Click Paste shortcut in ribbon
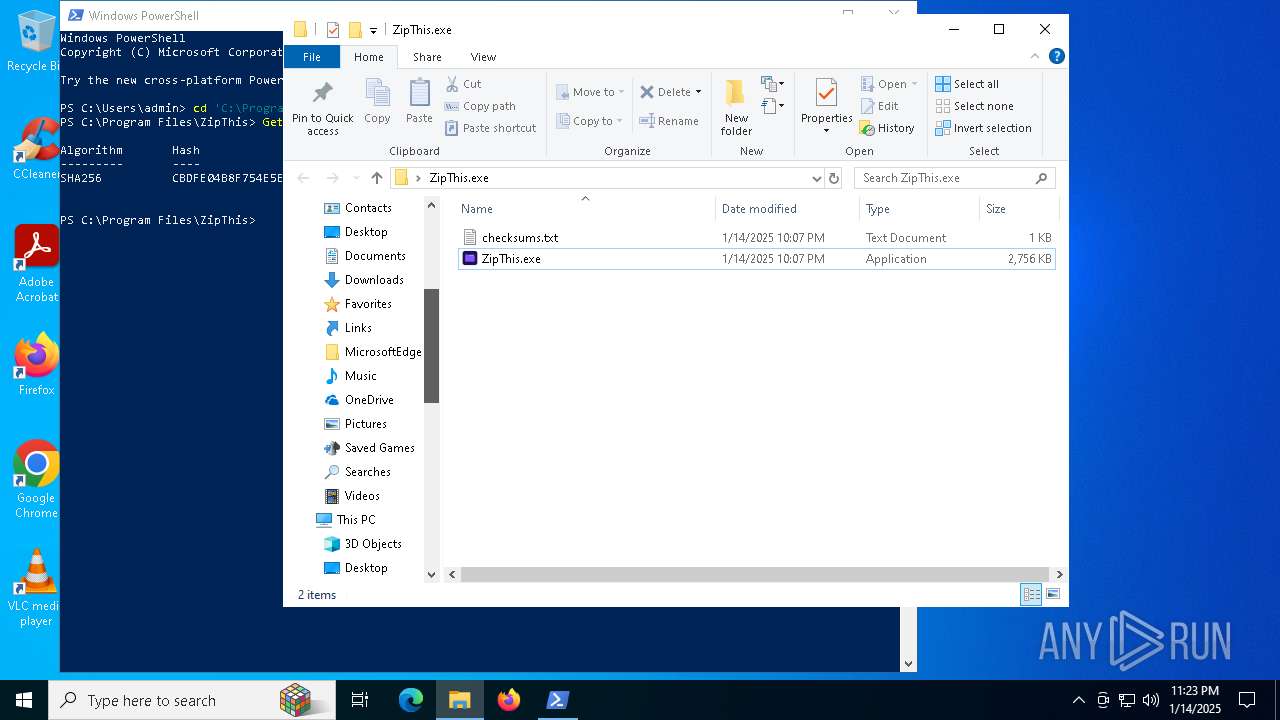Image resolution: width=1280 pixels, height=720 pixels. (490, 128)
